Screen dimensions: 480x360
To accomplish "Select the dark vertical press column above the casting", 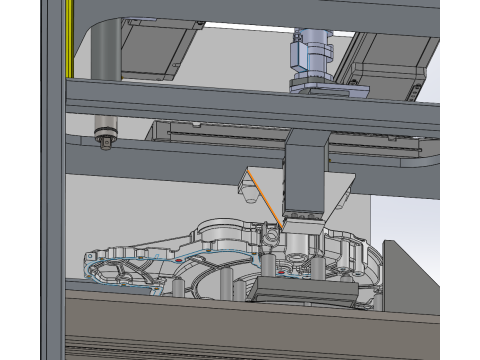I will (304, 173).
